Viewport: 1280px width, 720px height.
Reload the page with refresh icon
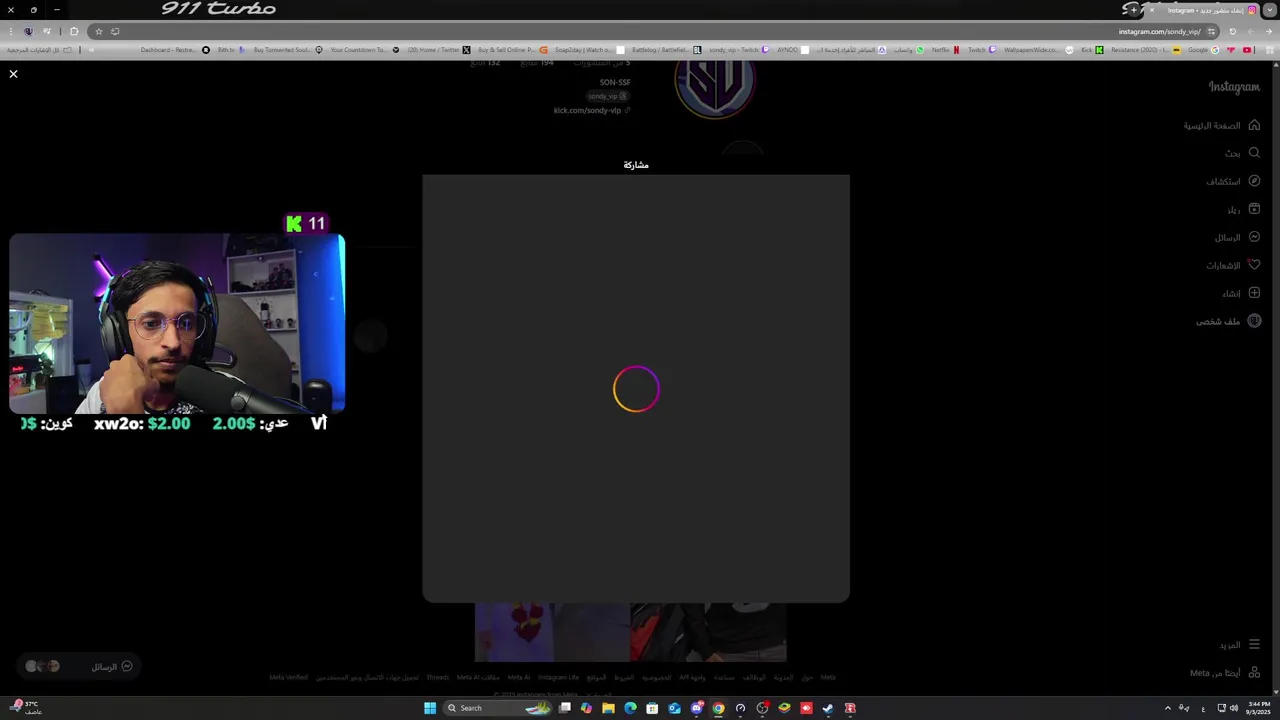coord(1232,31)
